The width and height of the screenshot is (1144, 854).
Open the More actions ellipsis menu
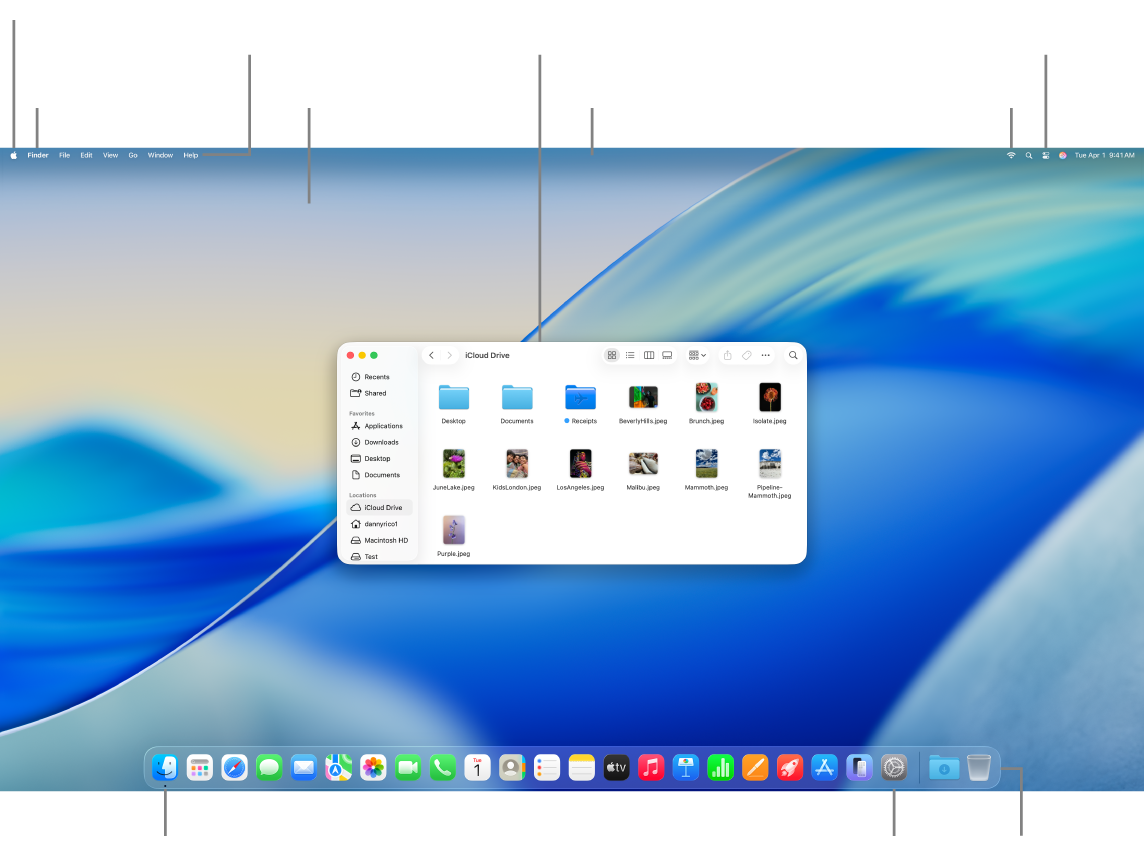coord(765,355)
